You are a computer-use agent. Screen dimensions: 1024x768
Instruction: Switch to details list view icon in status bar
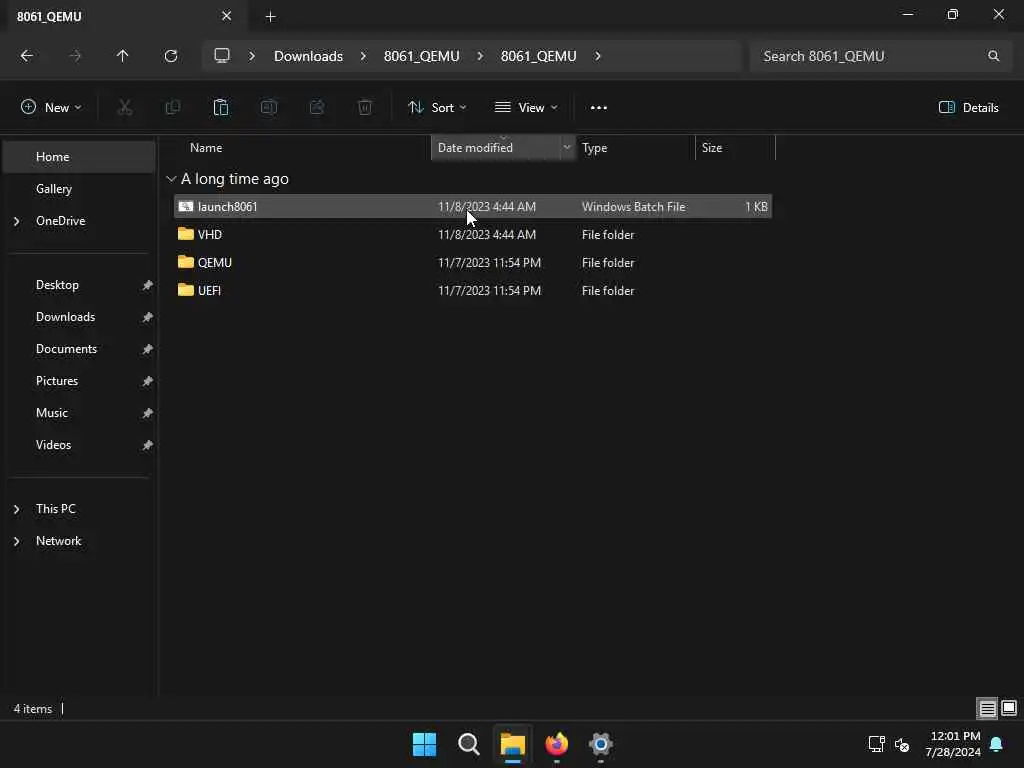click(x=987, y=708)
